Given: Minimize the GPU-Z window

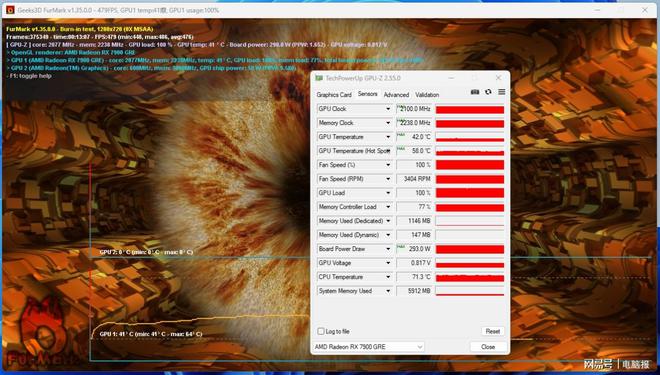Looking at the screenshot, I should tap(451, 78).
